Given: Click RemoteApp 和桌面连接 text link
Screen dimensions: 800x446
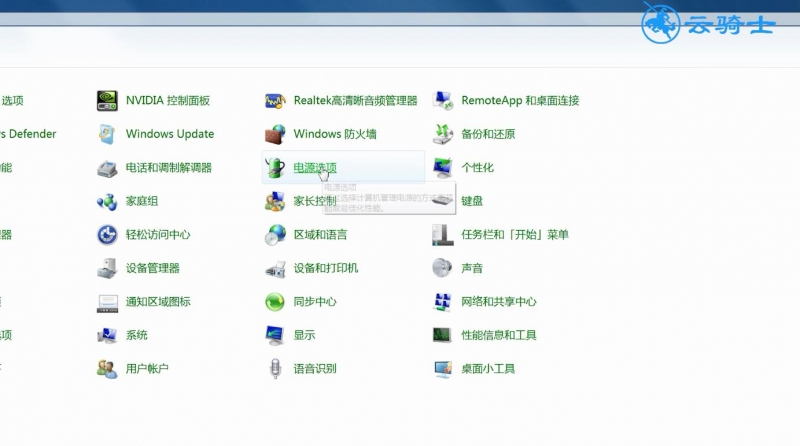Looking at the screenshot, I should [520, 101].
